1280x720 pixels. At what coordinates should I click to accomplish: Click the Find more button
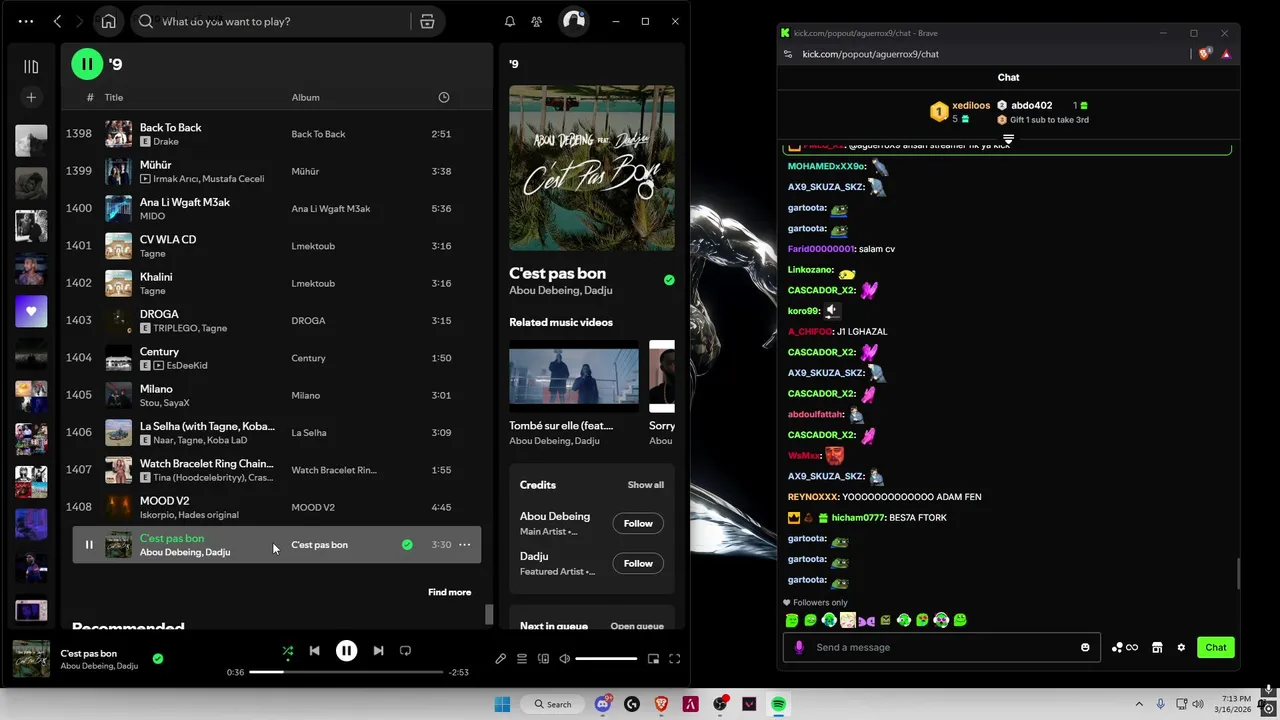click(450, 592)
